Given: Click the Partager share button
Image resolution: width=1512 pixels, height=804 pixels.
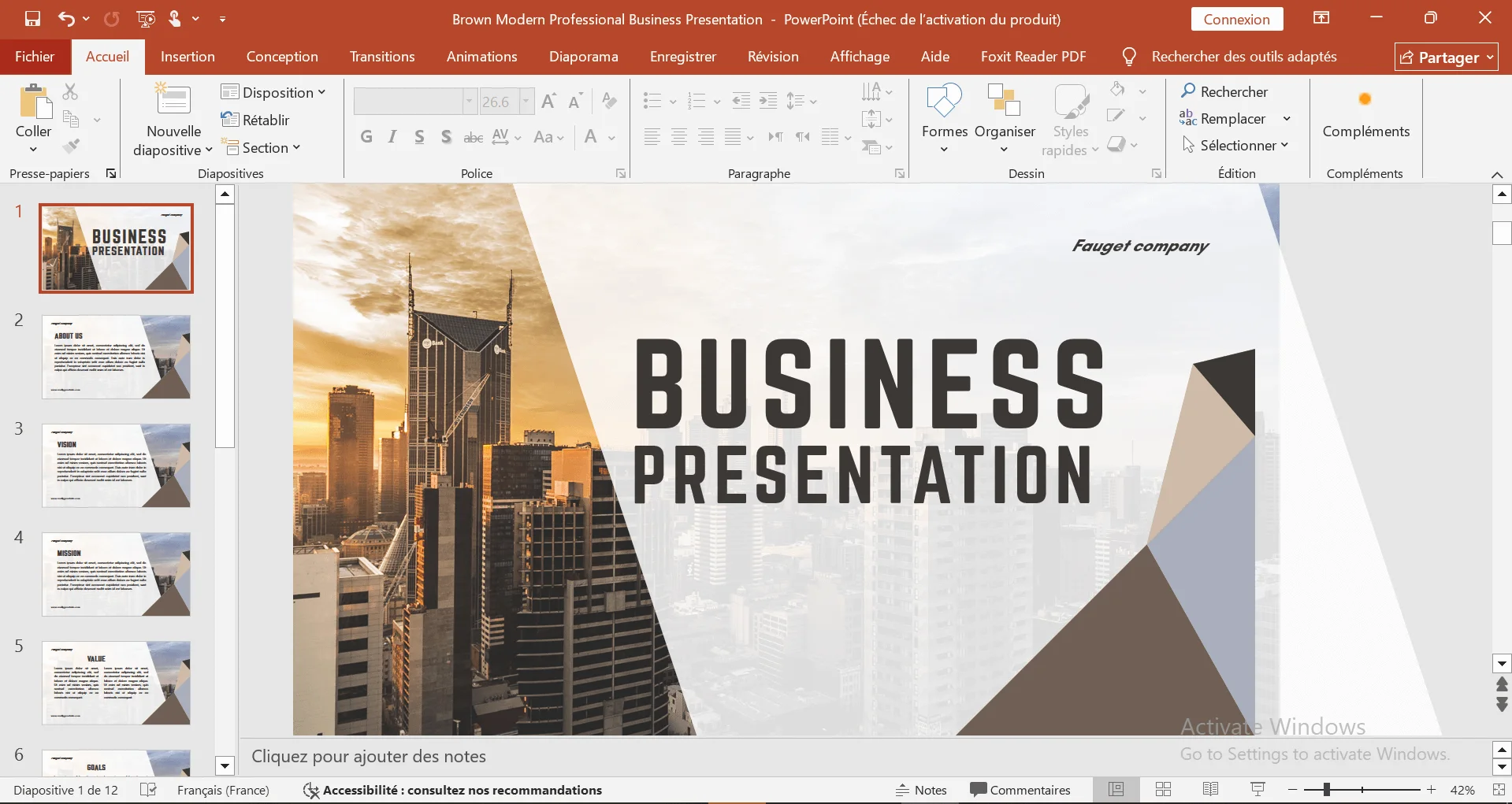Looking at the screenshot, I should click(1446, 57).
